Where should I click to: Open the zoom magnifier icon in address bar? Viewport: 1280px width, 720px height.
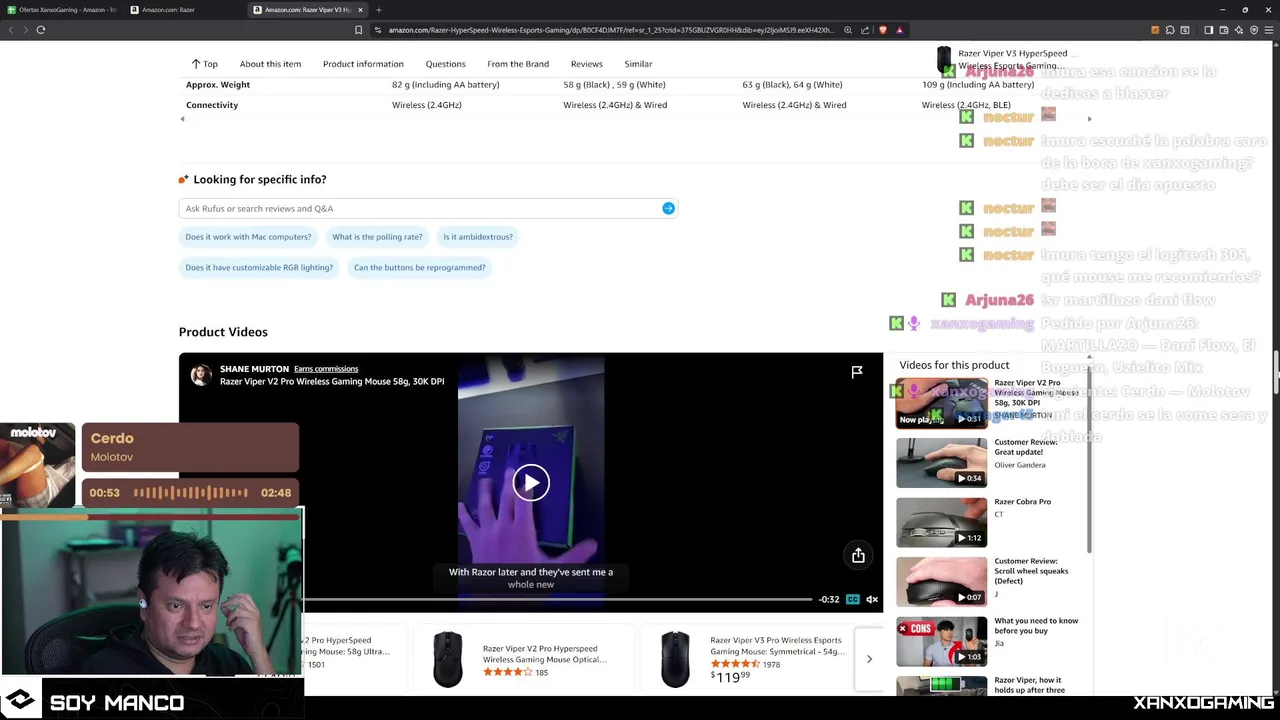848,30
